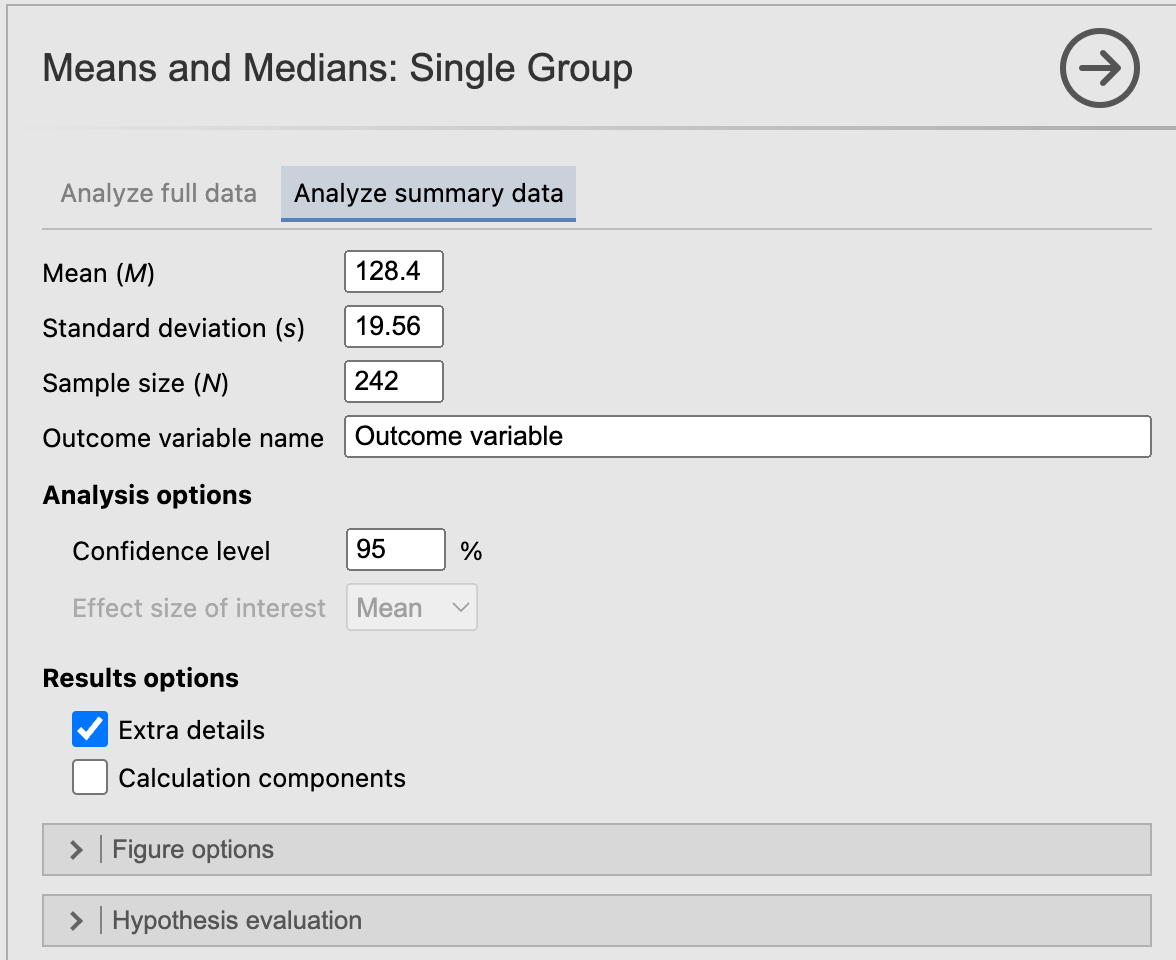This screenshot has height=960, width=1176.
Task: Uncheck the Extra details checkbox
Action: click(90, 730)
